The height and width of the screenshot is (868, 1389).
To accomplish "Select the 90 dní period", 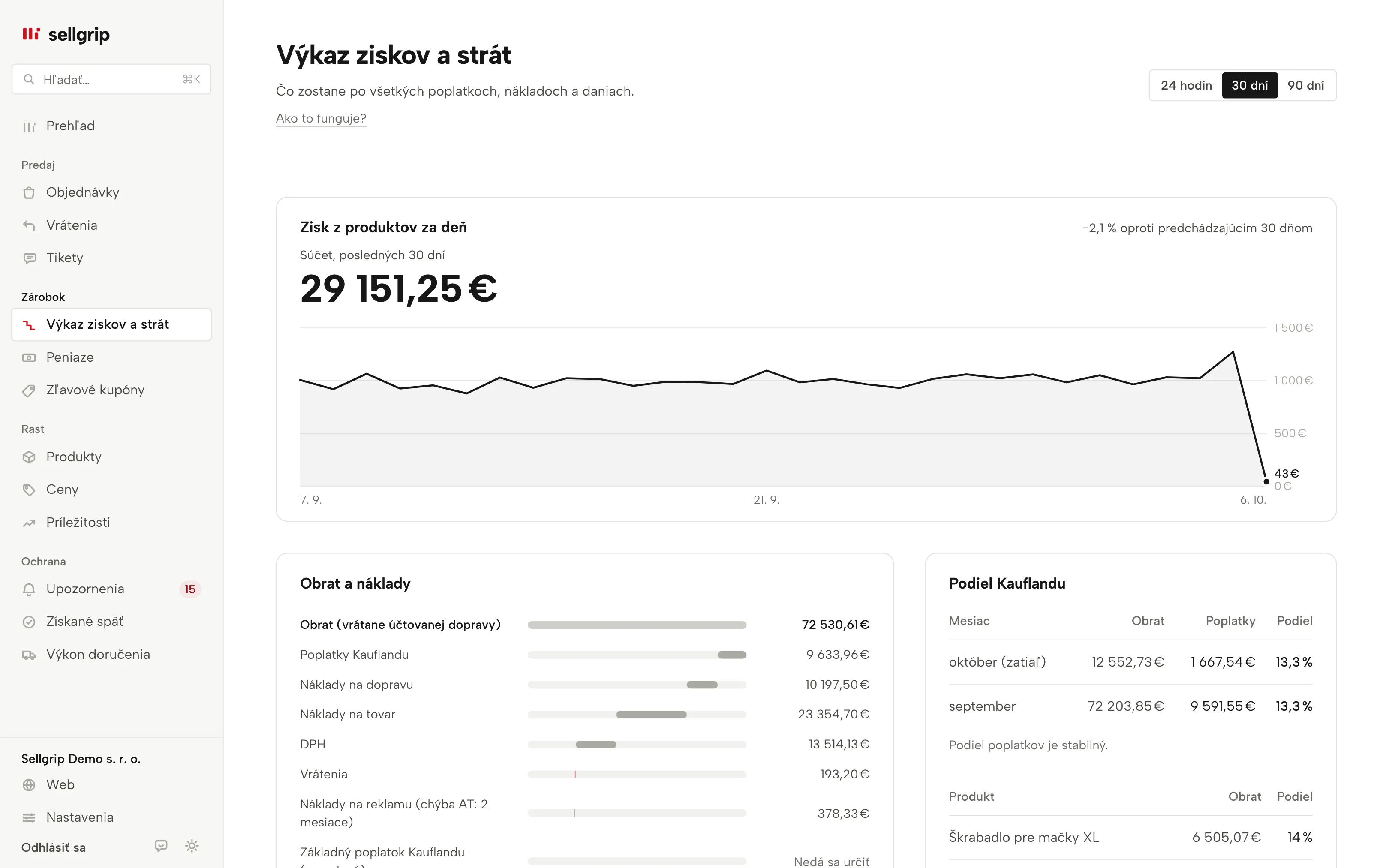I will [x=1305, y=86].
